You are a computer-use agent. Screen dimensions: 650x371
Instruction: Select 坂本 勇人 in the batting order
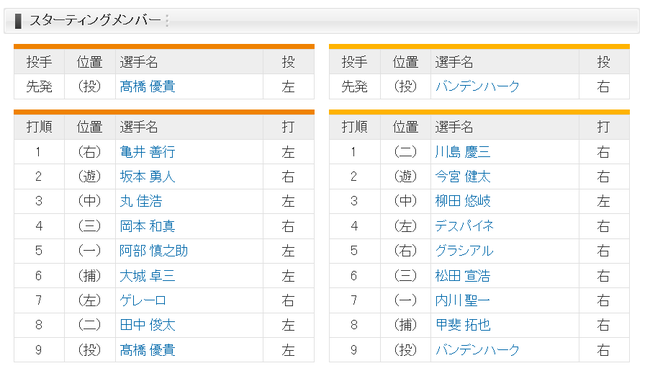click(147, 177)
